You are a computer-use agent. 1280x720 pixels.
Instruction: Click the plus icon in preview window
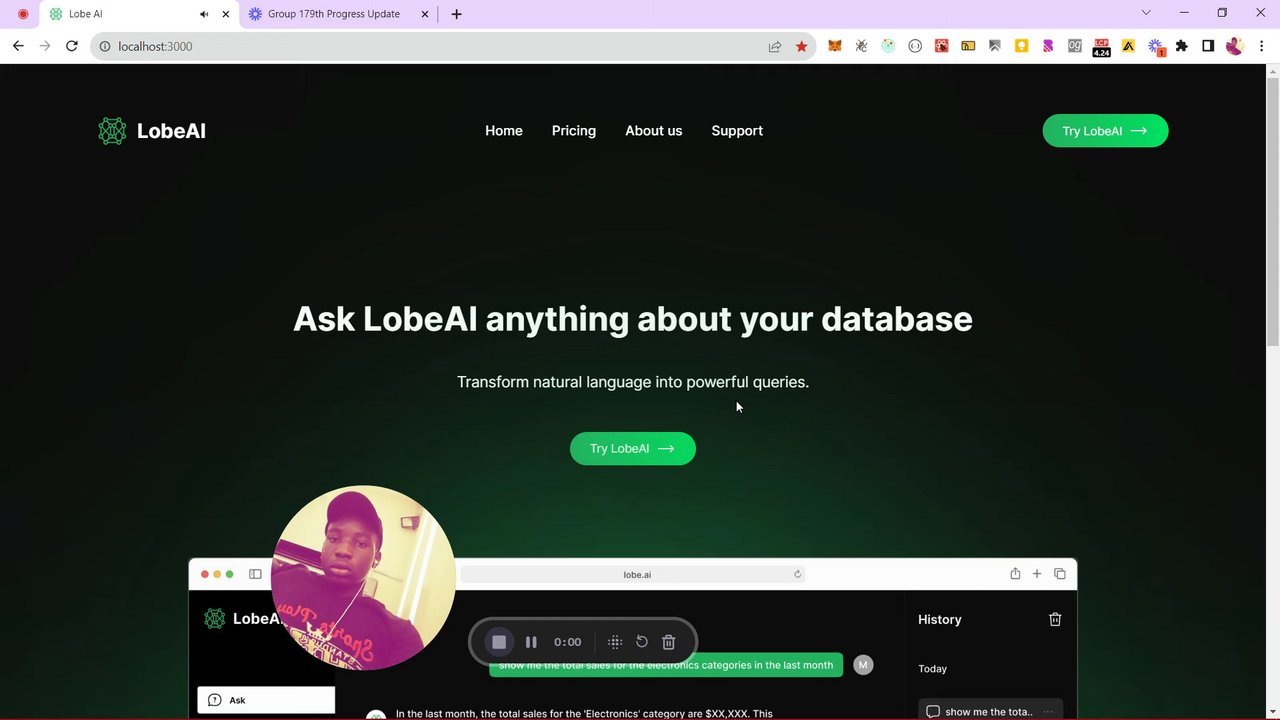(x=1037, y=574)
